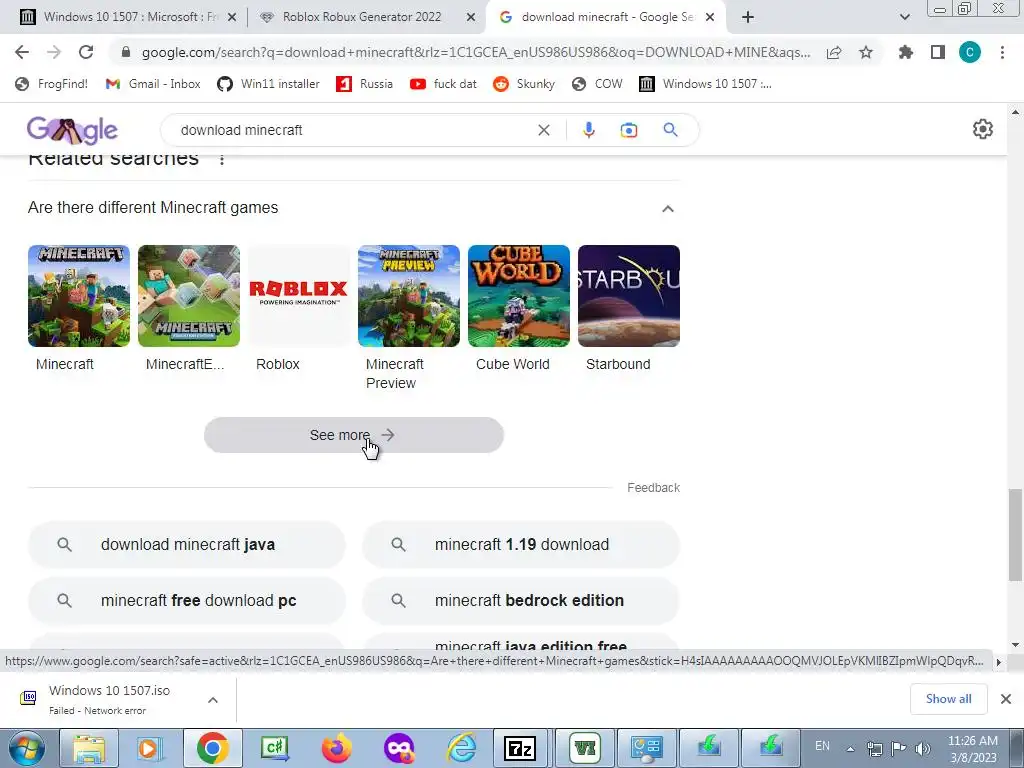Open Related searches three-dot options
This screenshot has width=1024, height=768.
pyautogui.click(x=222, y=160)
